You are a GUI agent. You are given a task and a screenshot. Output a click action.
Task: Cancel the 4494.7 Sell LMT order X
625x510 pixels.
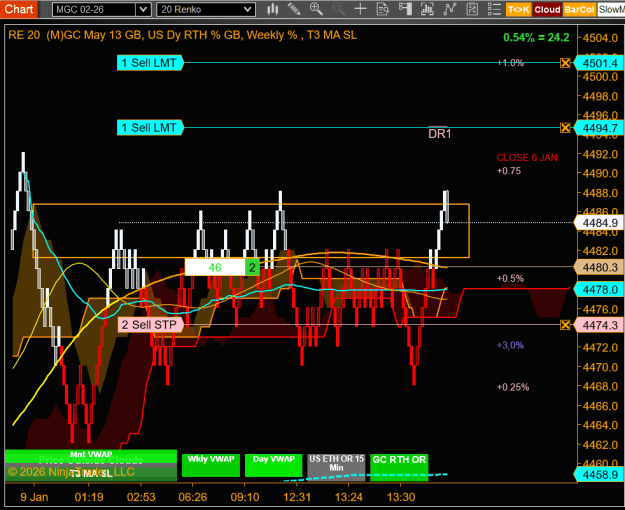565,128
